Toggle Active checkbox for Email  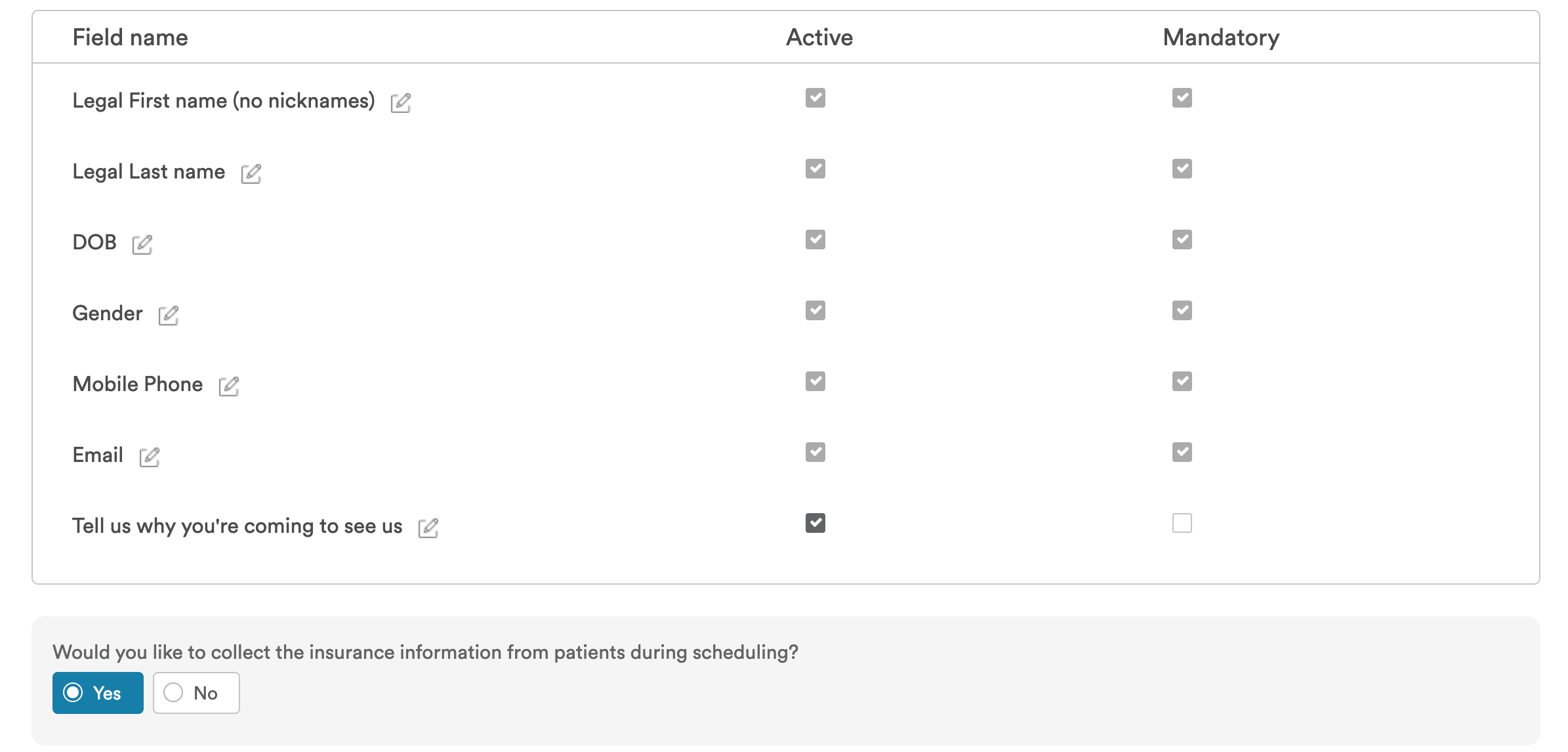click(815, 452)
